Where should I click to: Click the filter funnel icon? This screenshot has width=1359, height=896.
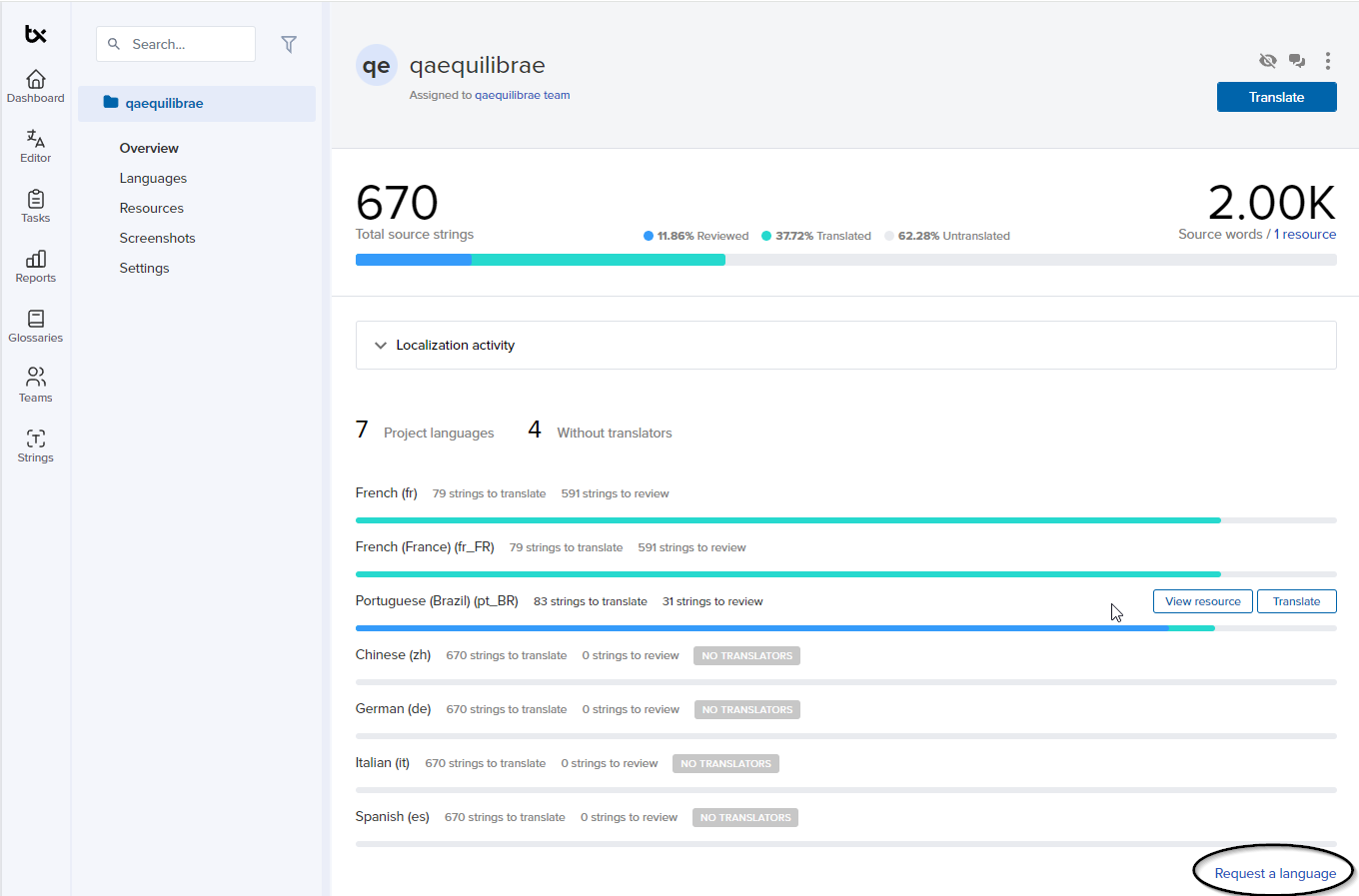pyautogui.click(x=289, y=44)
